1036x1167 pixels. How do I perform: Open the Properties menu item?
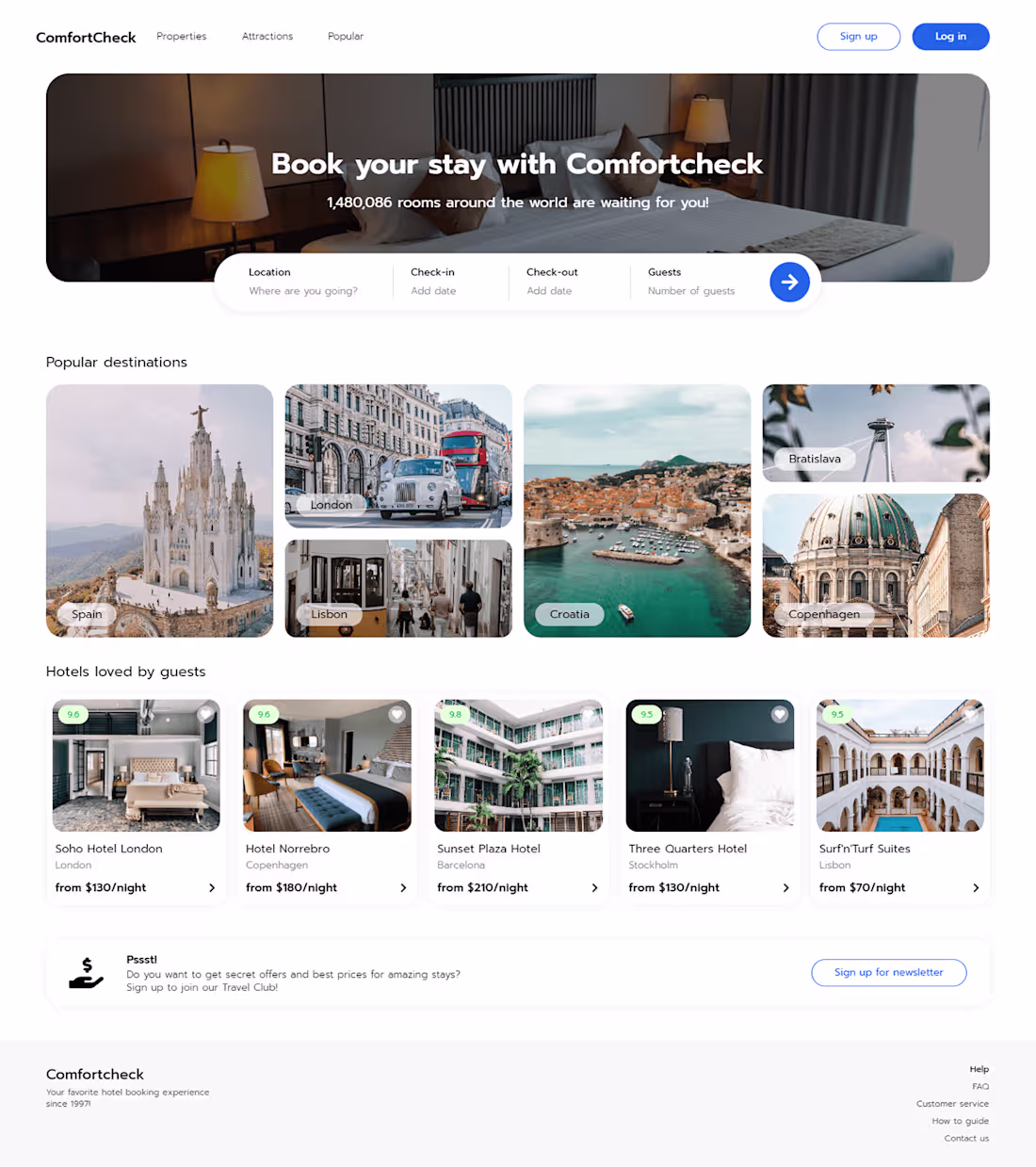181,36
